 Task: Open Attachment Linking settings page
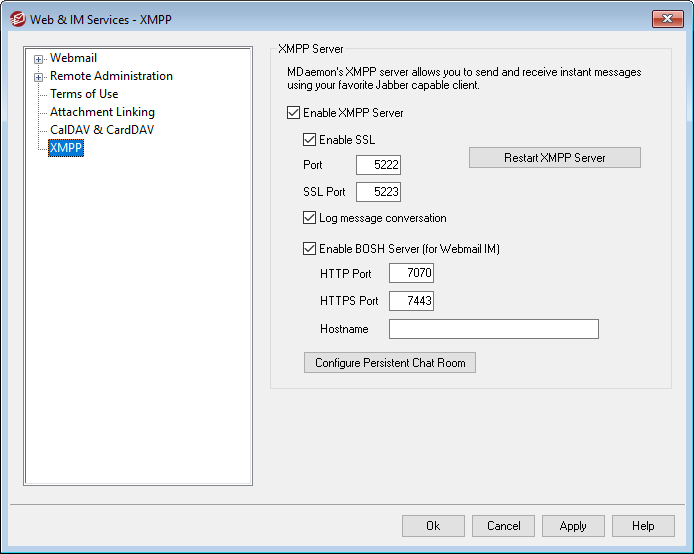(x=102, y=112)
